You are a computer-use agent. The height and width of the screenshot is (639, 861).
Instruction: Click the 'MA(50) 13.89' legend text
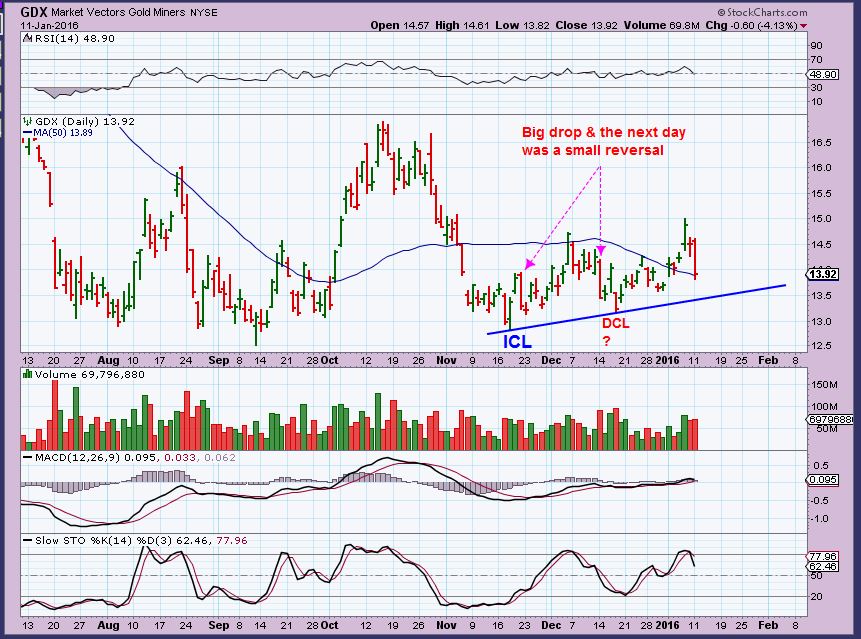tap(63, 133)
